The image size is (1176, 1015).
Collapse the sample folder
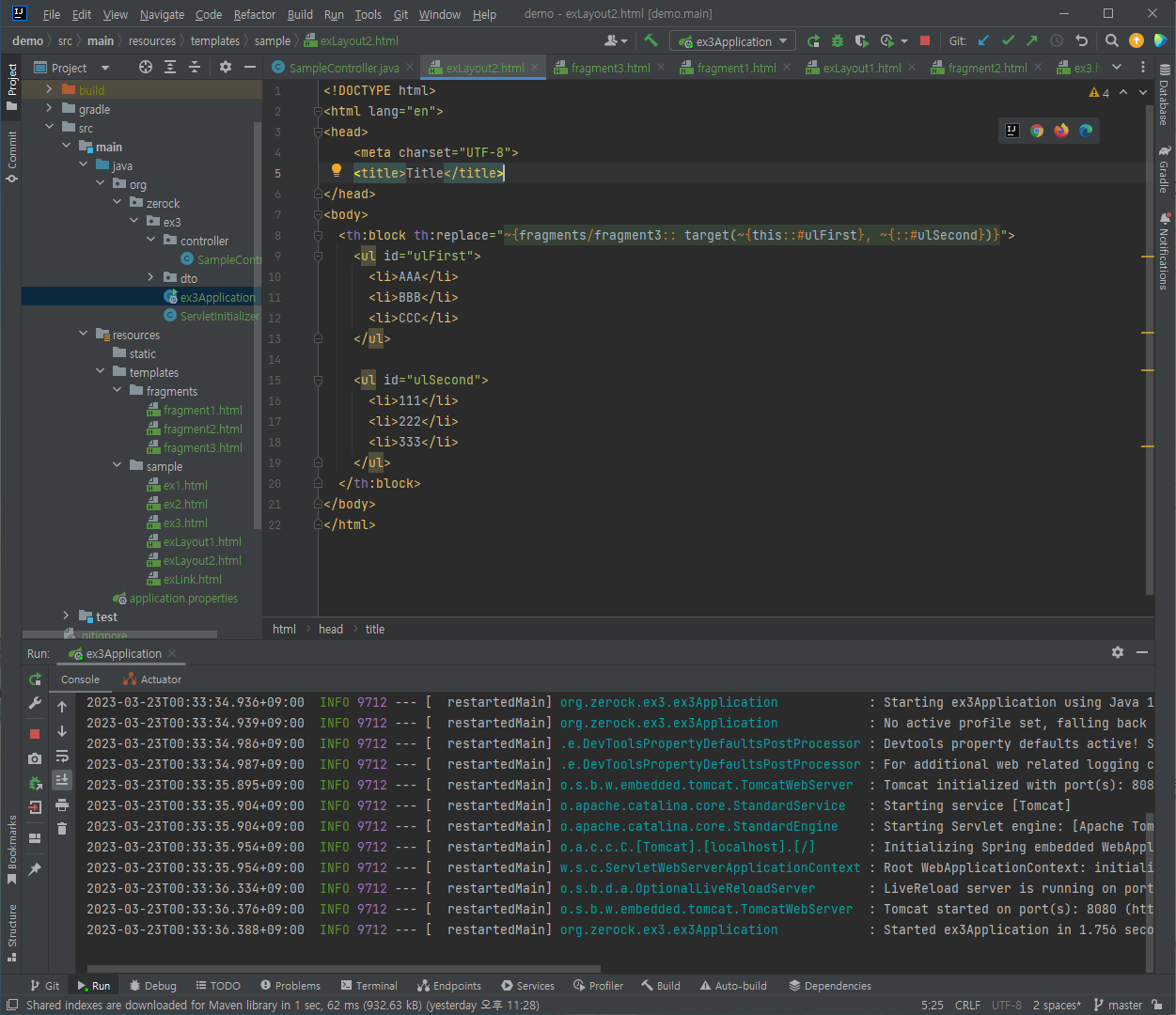pyautogui.click(x=117, y=465)
